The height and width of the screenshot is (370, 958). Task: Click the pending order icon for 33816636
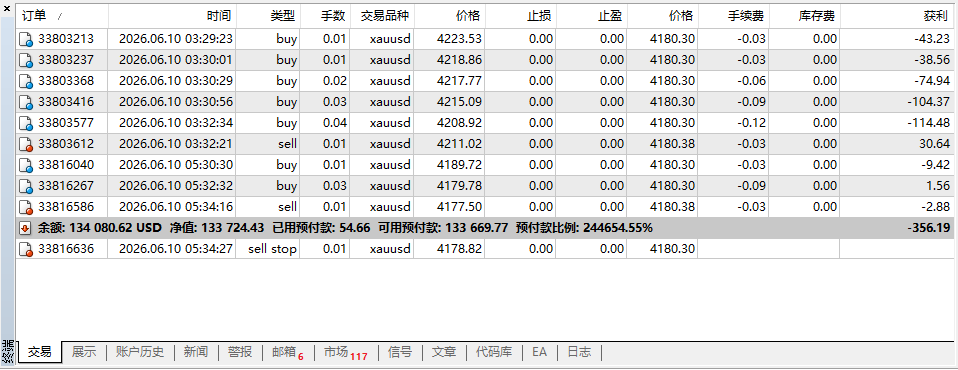coord(26,249)
